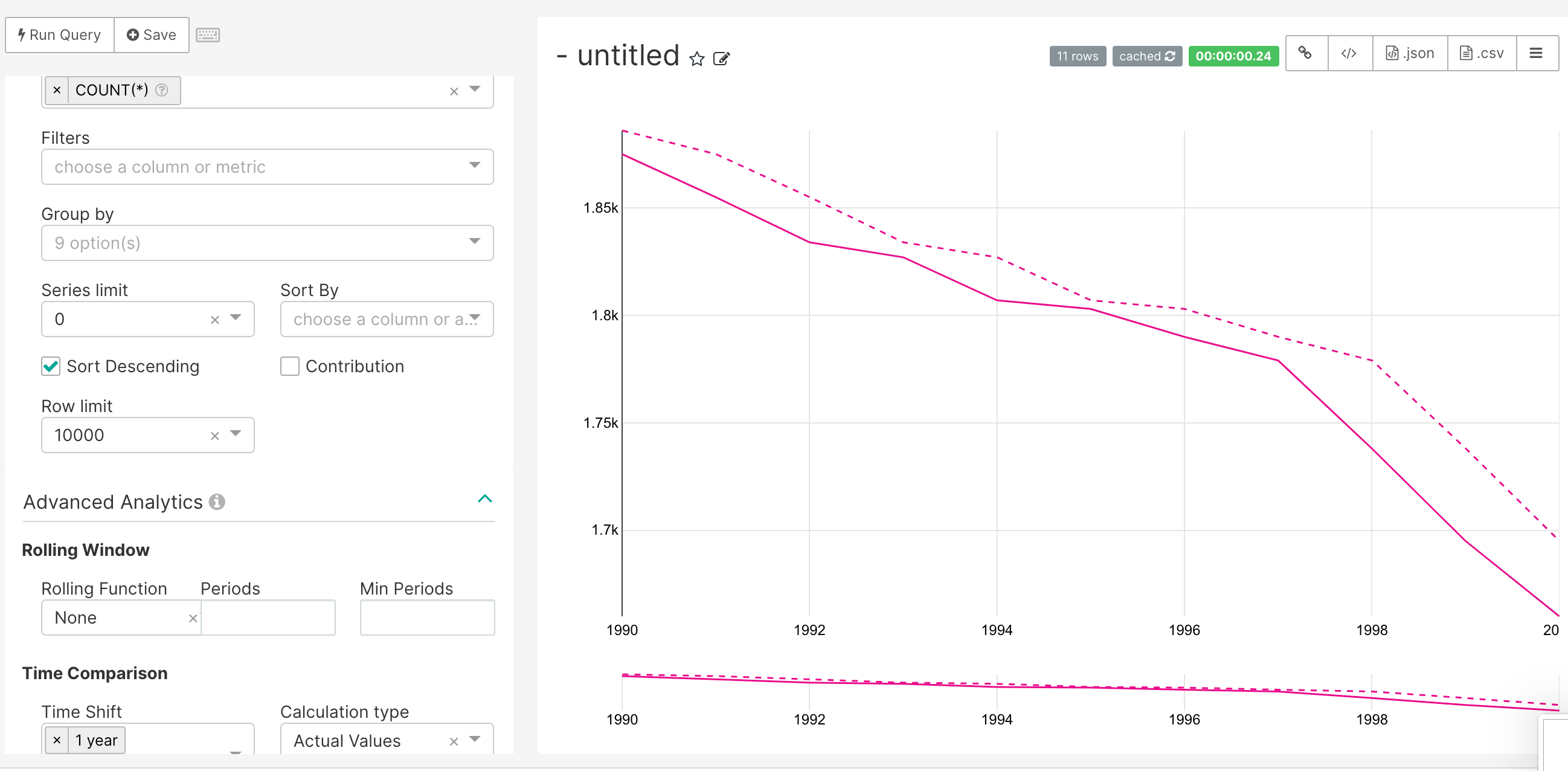1568x771 pixels.
Task: Collapse the Advanced Analytics section
Action: click(x=484, y=498)
